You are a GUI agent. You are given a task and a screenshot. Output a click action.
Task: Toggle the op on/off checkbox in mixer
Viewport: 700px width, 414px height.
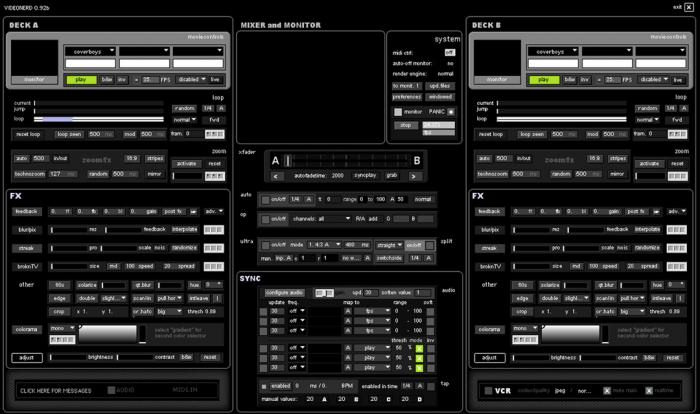266,219
